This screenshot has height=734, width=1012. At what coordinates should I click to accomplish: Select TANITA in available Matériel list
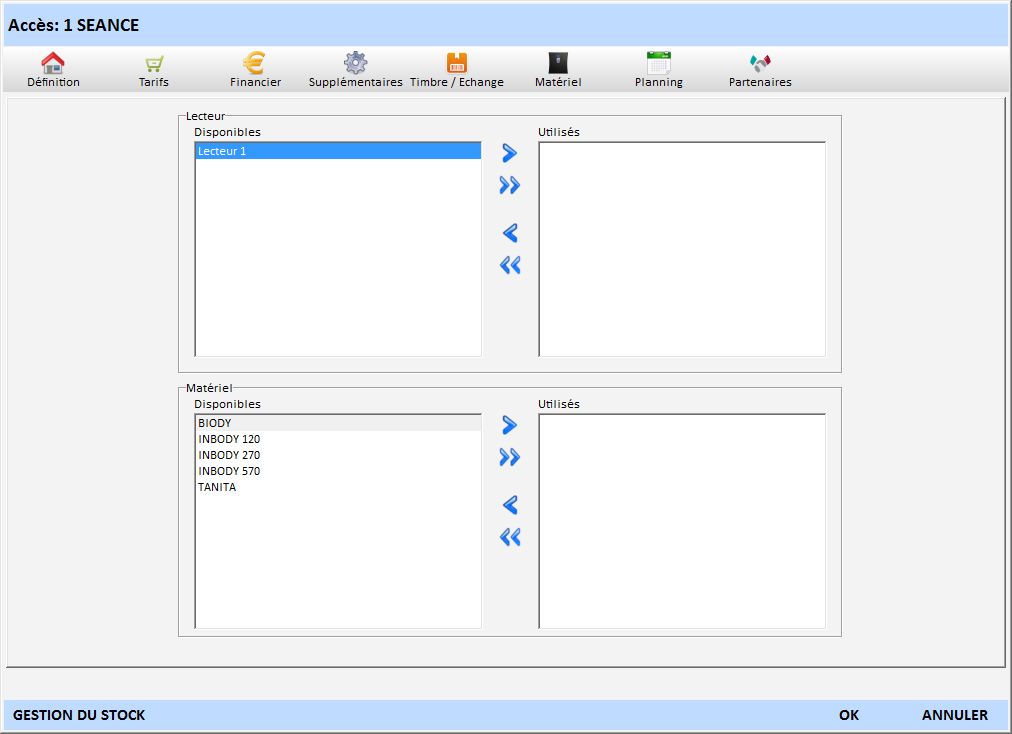click(217, 487)
